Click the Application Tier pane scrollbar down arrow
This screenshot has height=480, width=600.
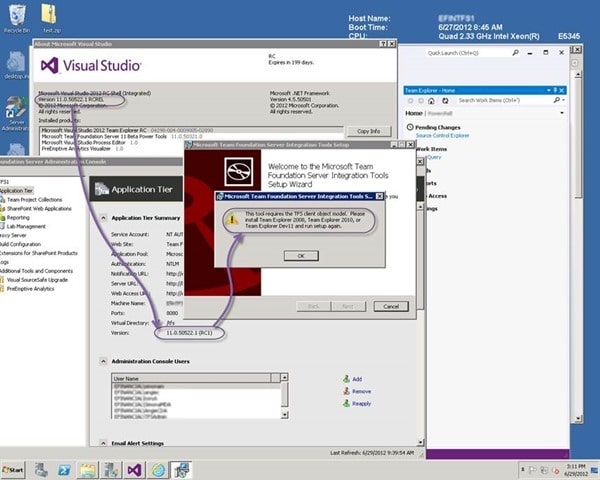coord(420,442)
